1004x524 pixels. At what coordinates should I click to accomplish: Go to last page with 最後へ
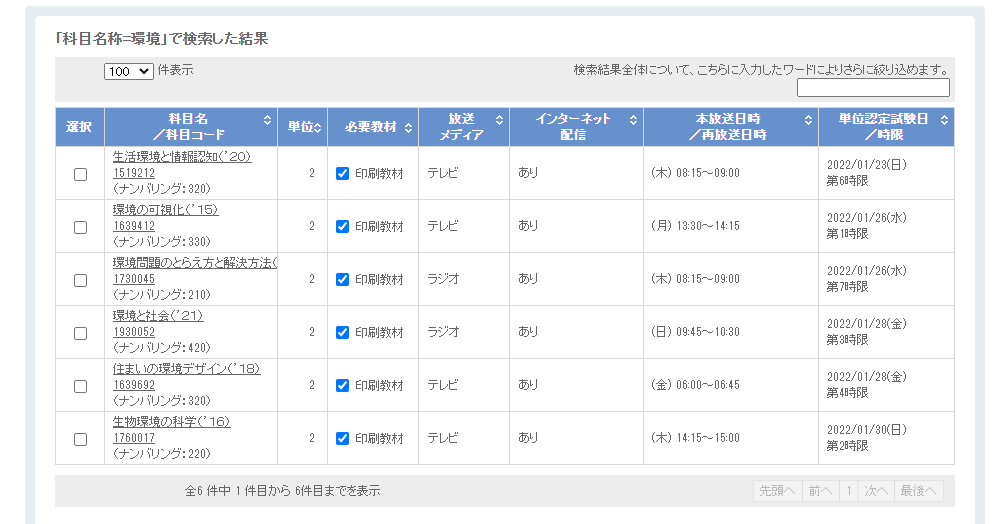(918, 491)
